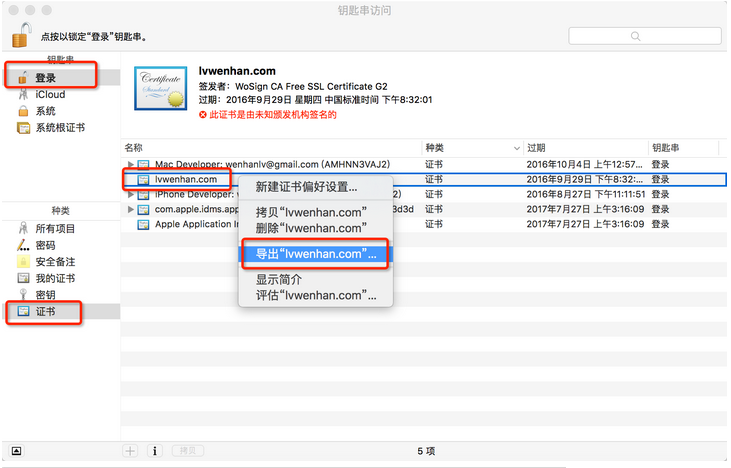Click the com.apple.idms row certificate icon
Screen dimensions: 731x468
tap(143, 209)
